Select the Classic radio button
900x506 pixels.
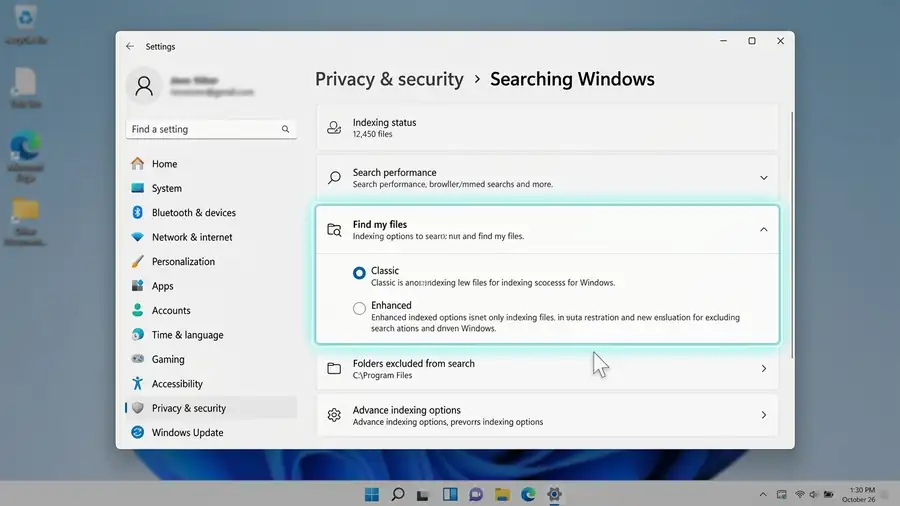pos(359,273)
